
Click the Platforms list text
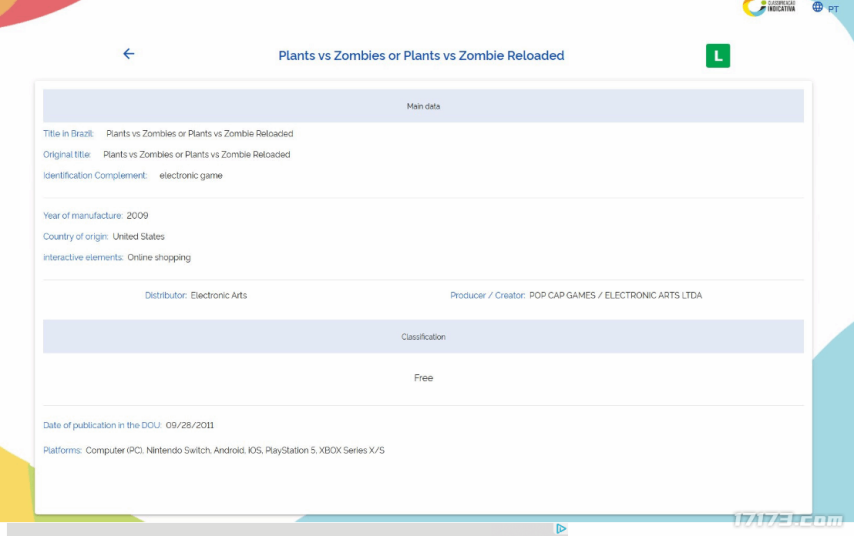(235, 451)
